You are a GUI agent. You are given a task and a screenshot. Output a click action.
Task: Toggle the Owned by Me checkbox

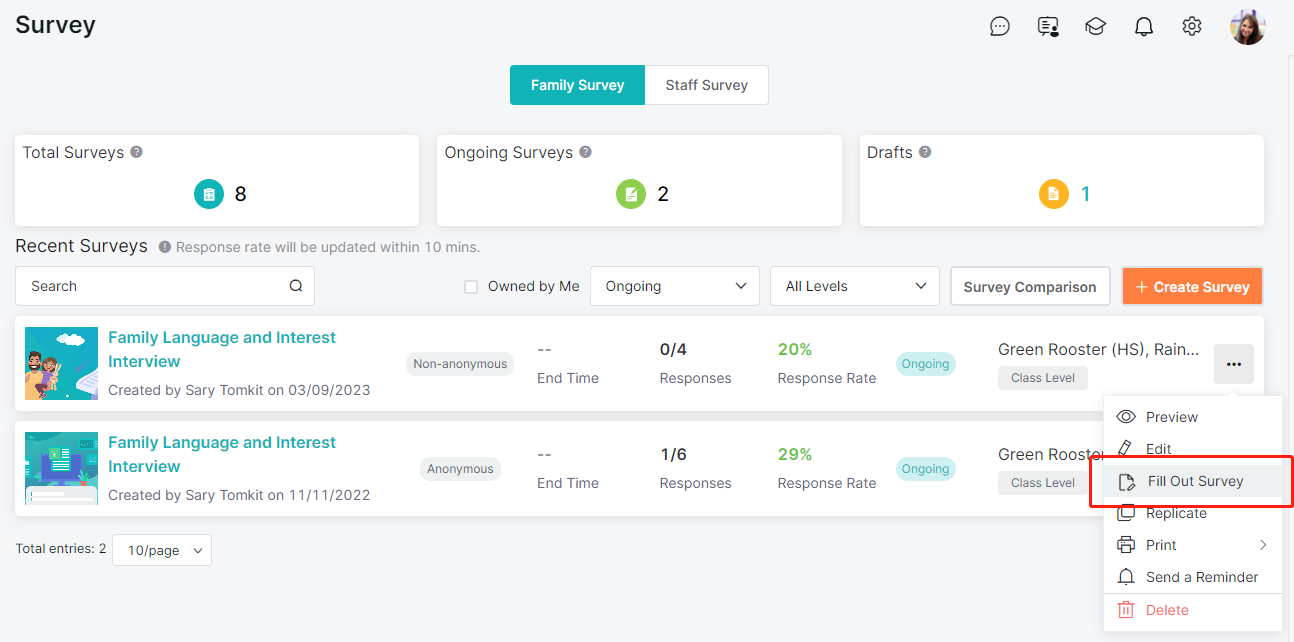tap(471, 287)
